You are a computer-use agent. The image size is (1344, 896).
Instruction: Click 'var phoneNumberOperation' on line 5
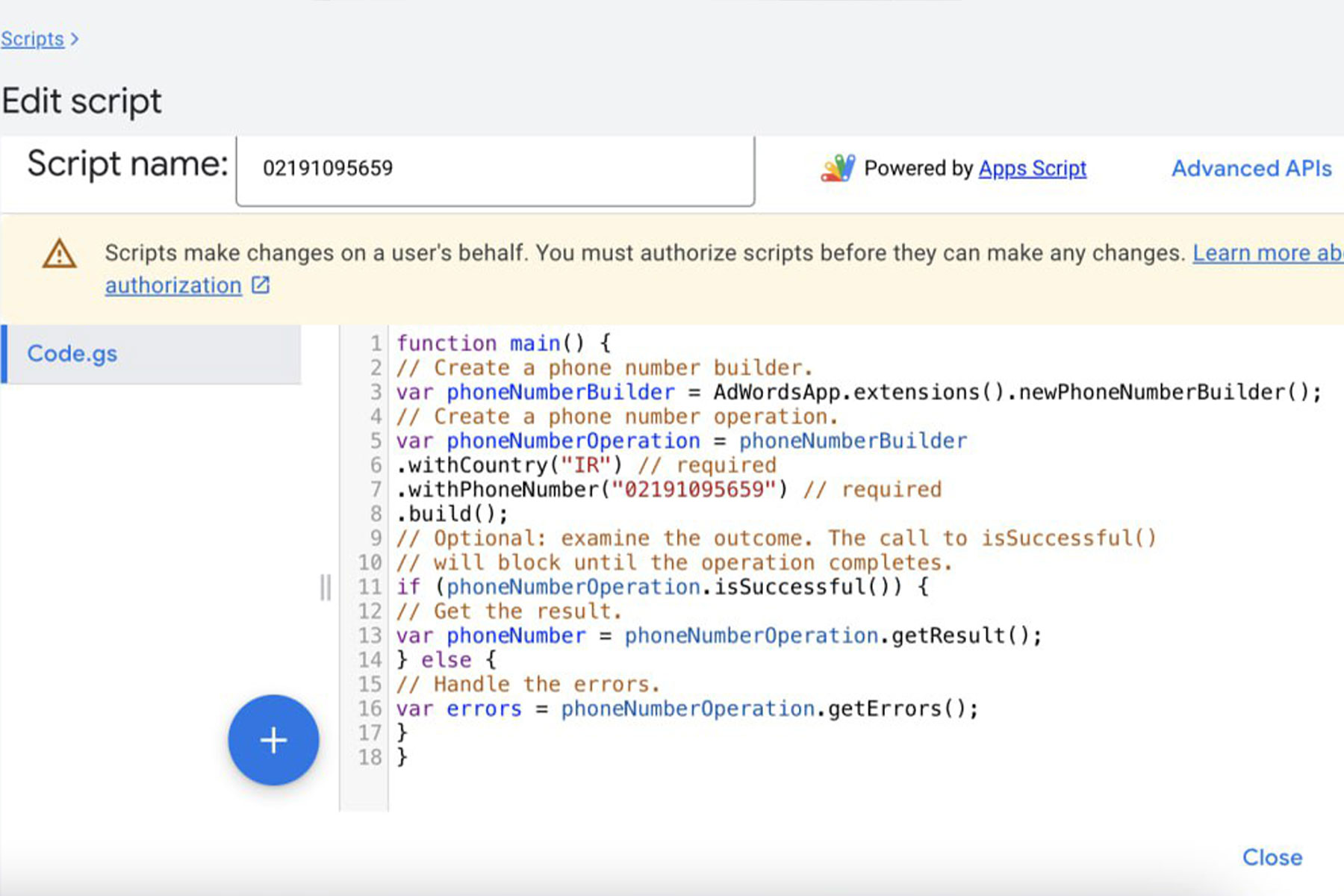548,441
